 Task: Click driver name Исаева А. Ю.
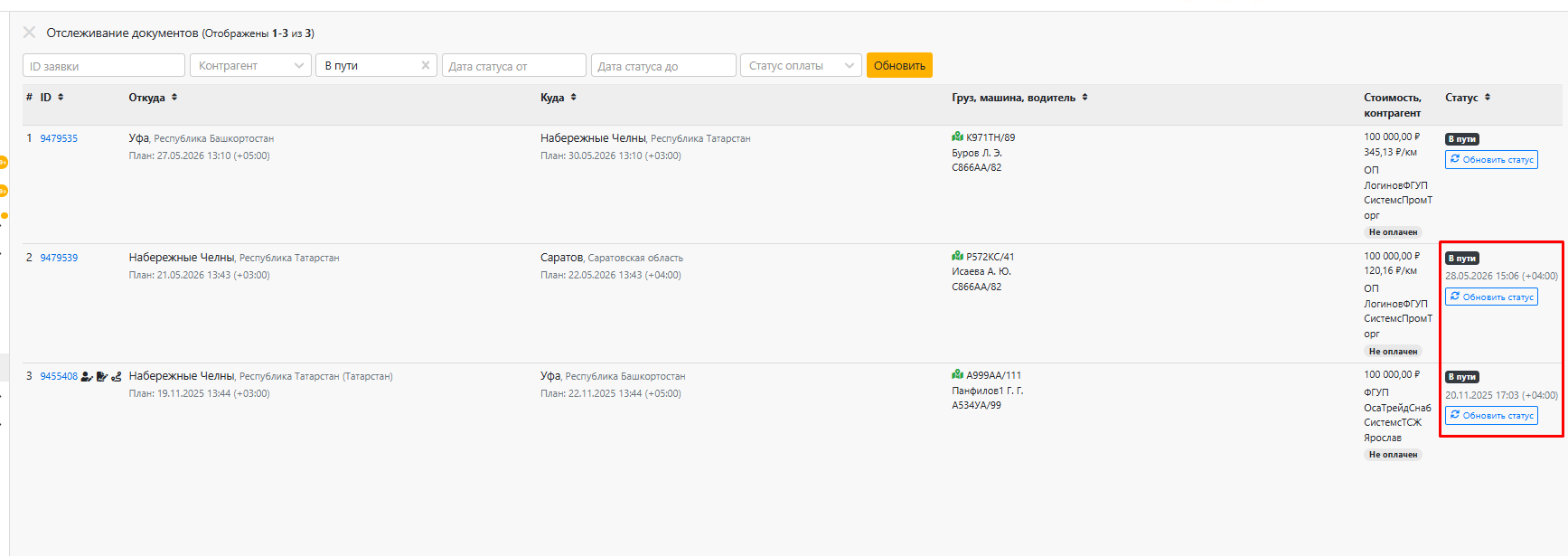click(981, 271)
